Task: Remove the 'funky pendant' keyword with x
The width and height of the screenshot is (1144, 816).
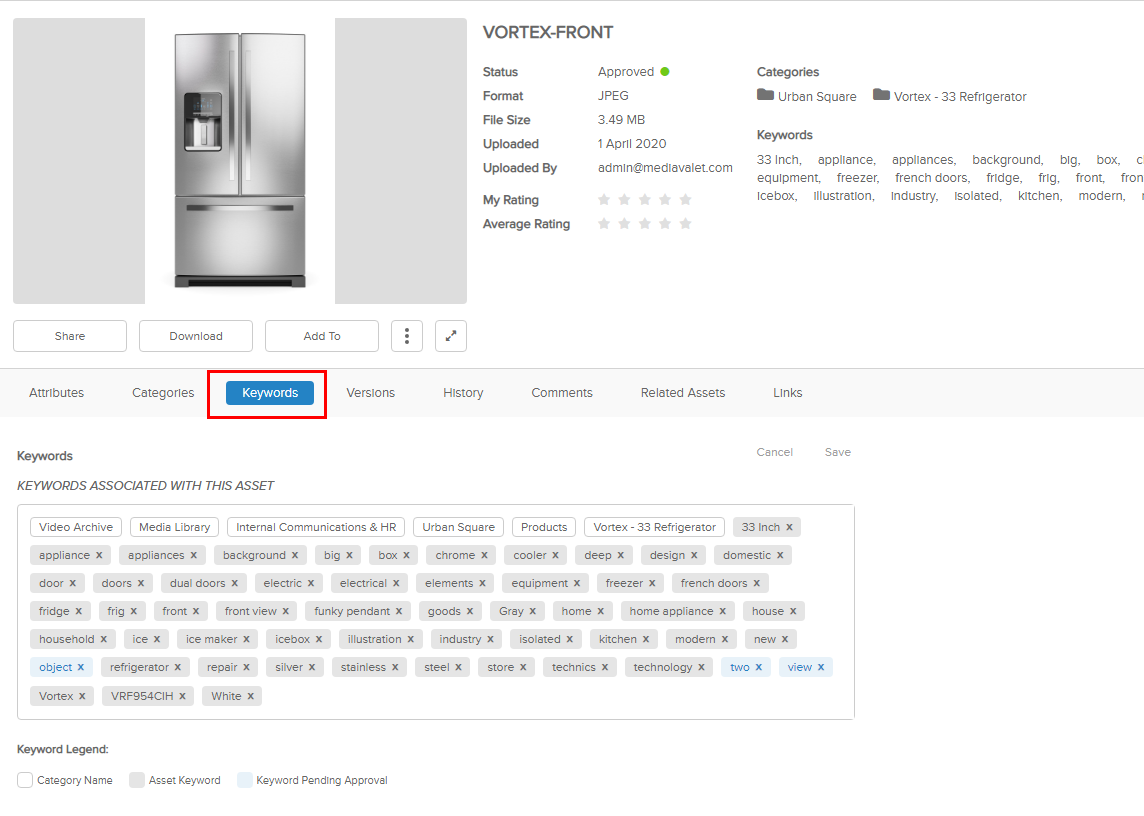Action: click(x=399, y=611)
